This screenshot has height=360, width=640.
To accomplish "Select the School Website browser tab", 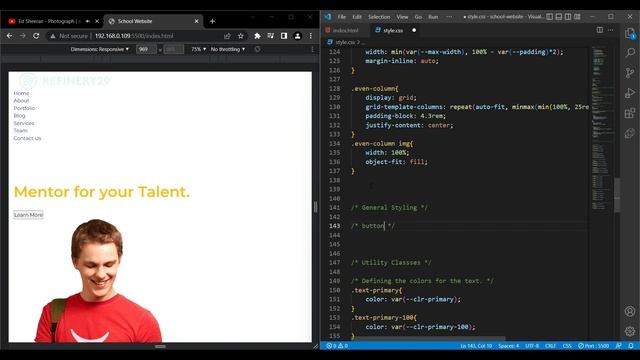I will coord(135,21).
